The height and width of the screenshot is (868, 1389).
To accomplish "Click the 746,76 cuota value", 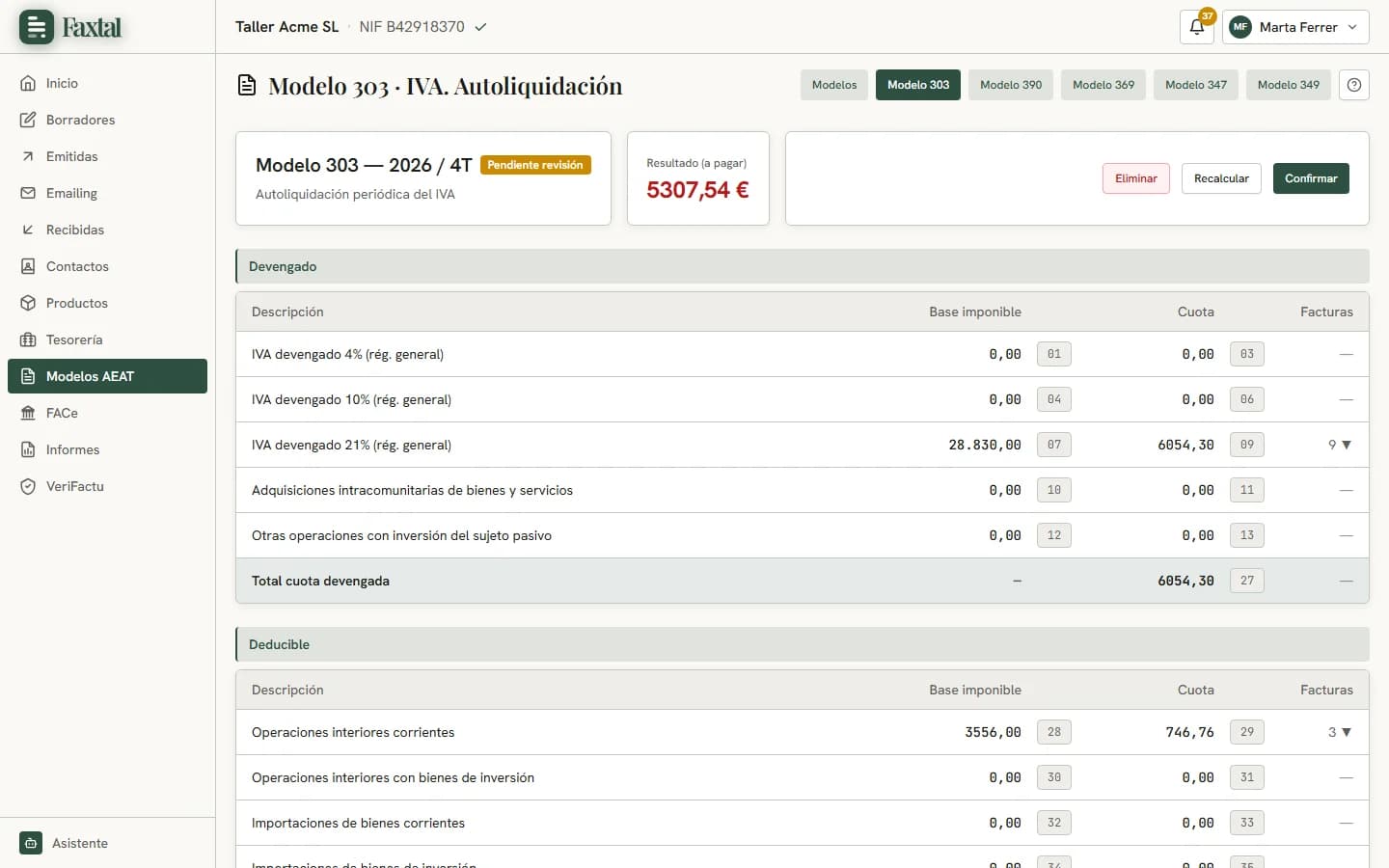I will coord(1190,732).
